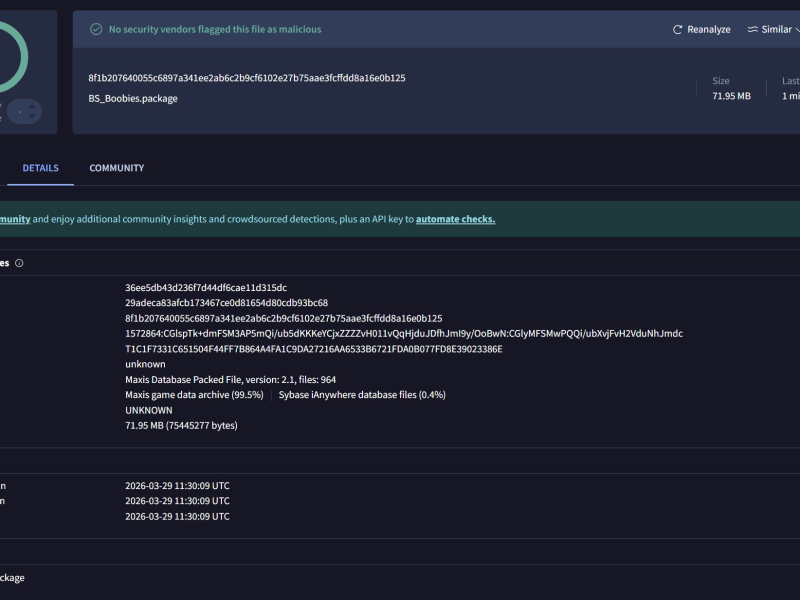Viewport: 800px width, 600px height.
Task: Toggle the community score vote pill
Action: [22, 112]
